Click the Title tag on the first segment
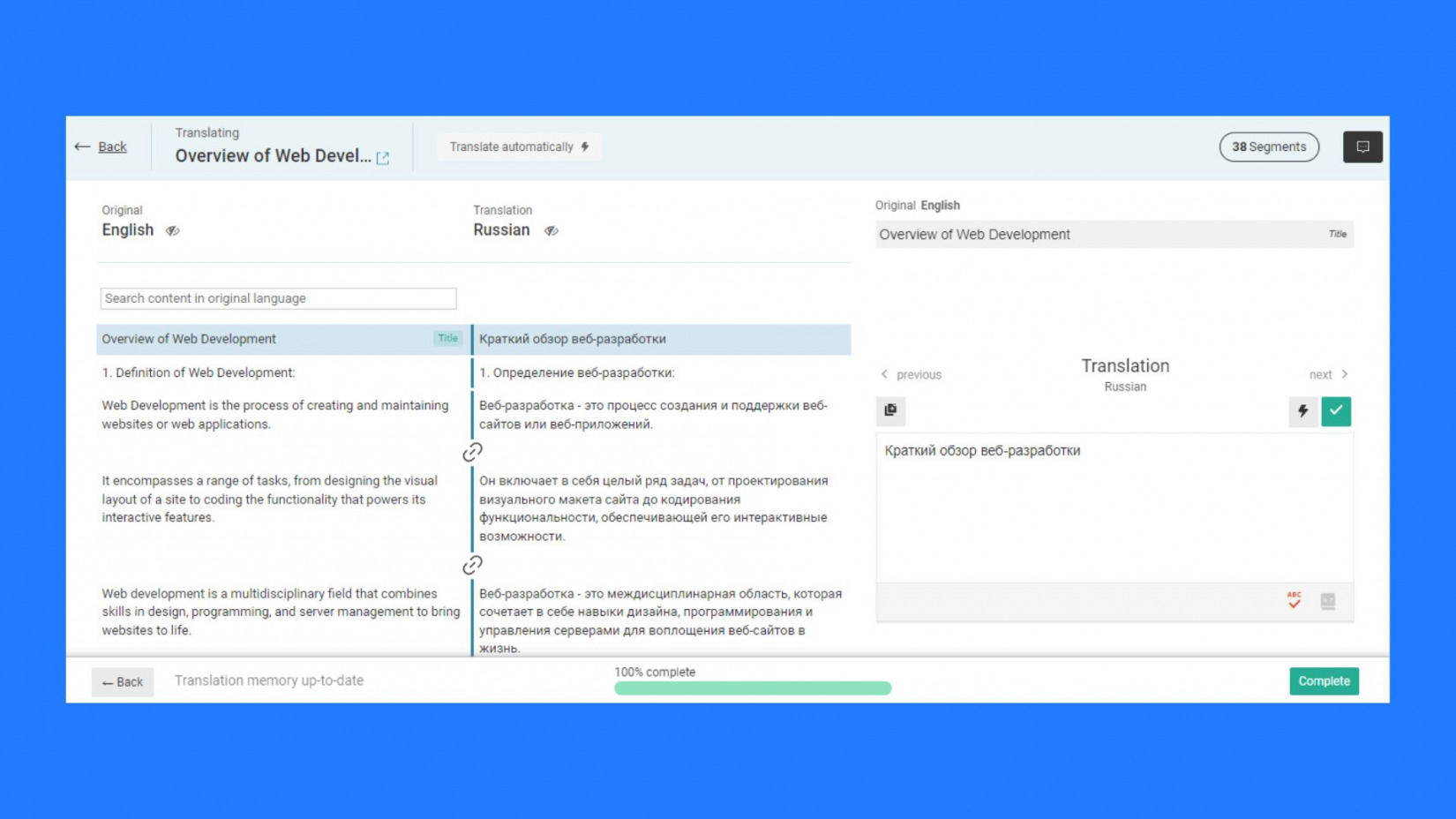This screenshot has height=819, width=1456. (x=448, y=338)
